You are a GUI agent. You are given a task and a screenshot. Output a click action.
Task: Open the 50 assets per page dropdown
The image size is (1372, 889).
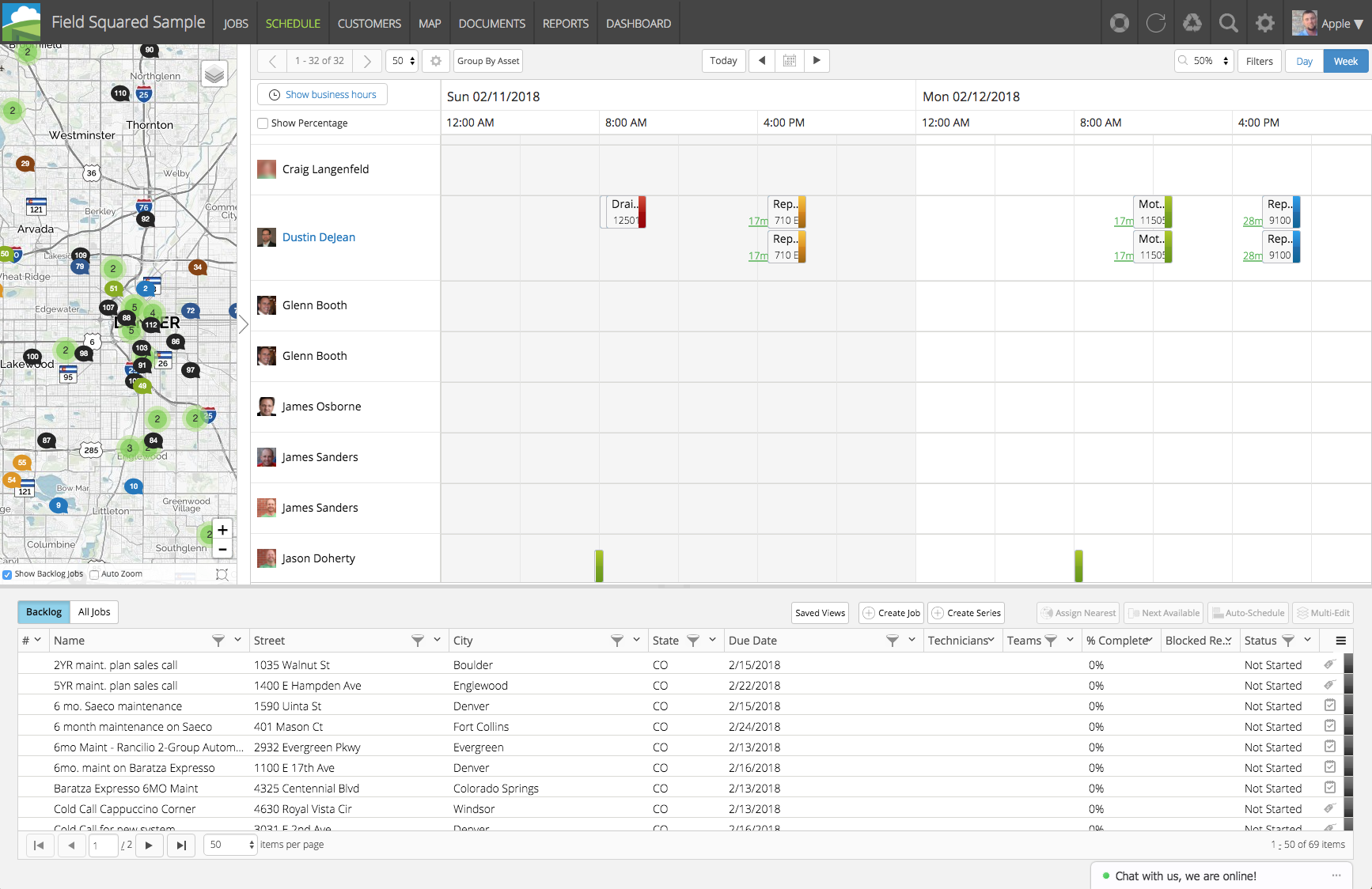tap(402, 61)
